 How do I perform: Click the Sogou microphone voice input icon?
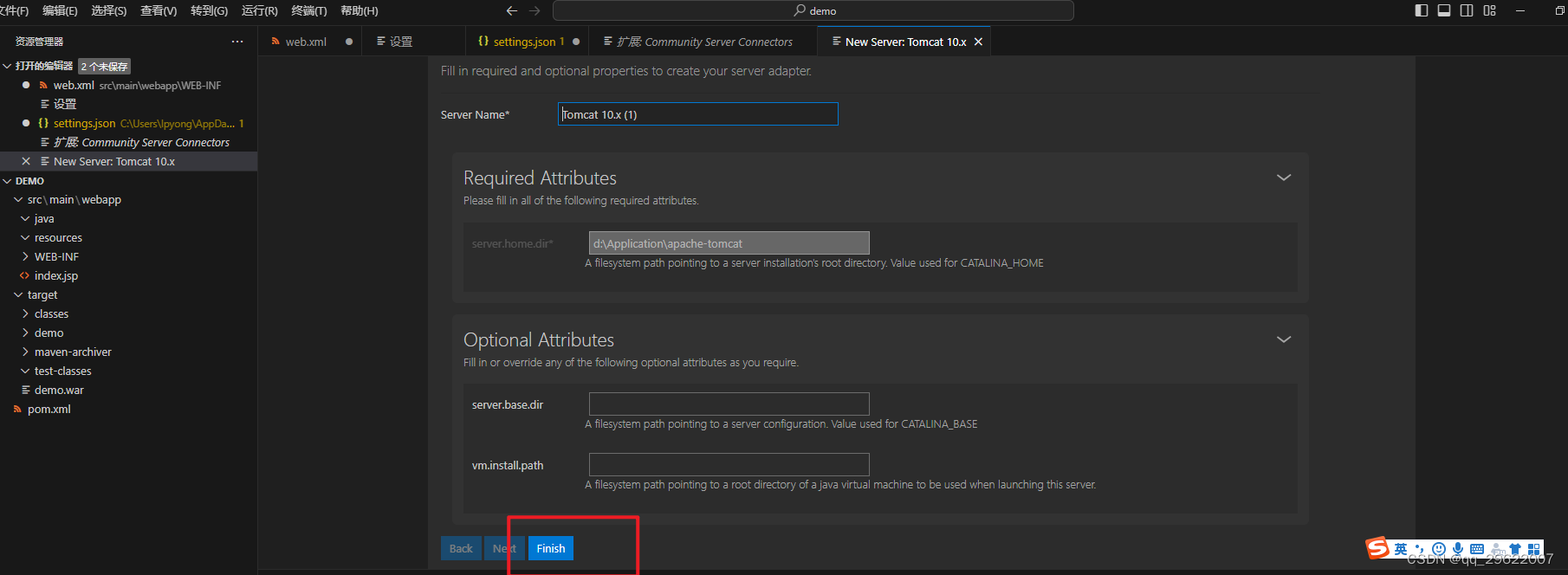pos(1458,548)
